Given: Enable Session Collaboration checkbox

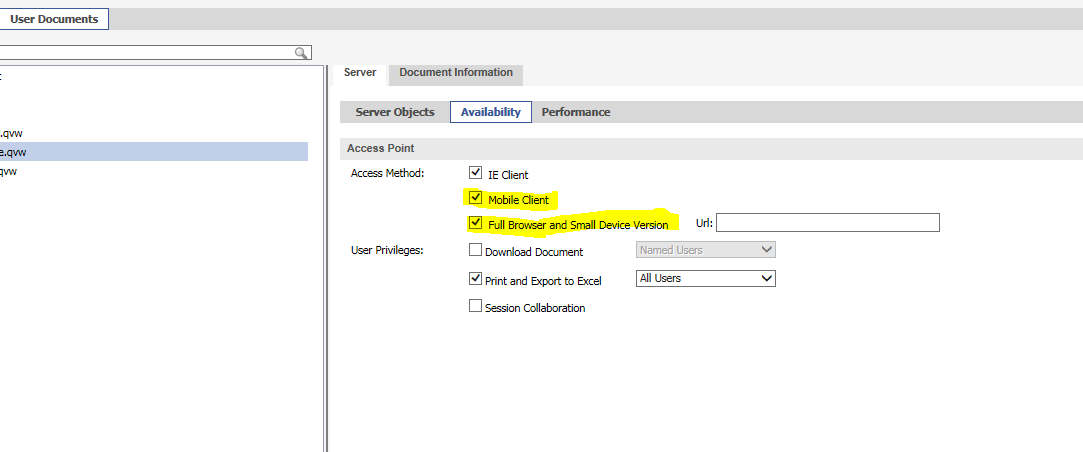Looking at the screenshot, I should click(x=476, y=307).
